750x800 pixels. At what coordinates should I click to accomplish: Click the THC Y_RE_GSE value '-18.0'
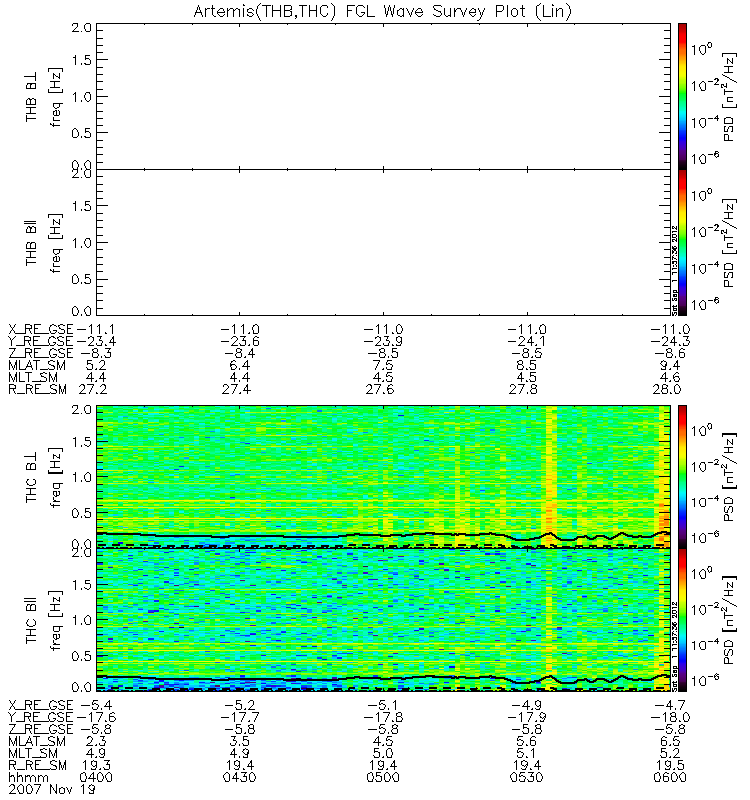pyautogui.click(x=670, y=717)
